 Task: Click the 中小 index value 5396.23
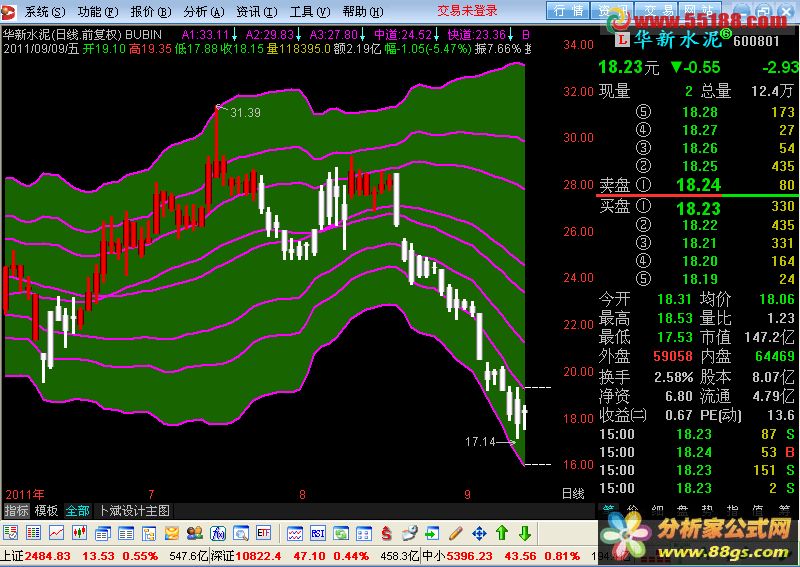point(469,556)
